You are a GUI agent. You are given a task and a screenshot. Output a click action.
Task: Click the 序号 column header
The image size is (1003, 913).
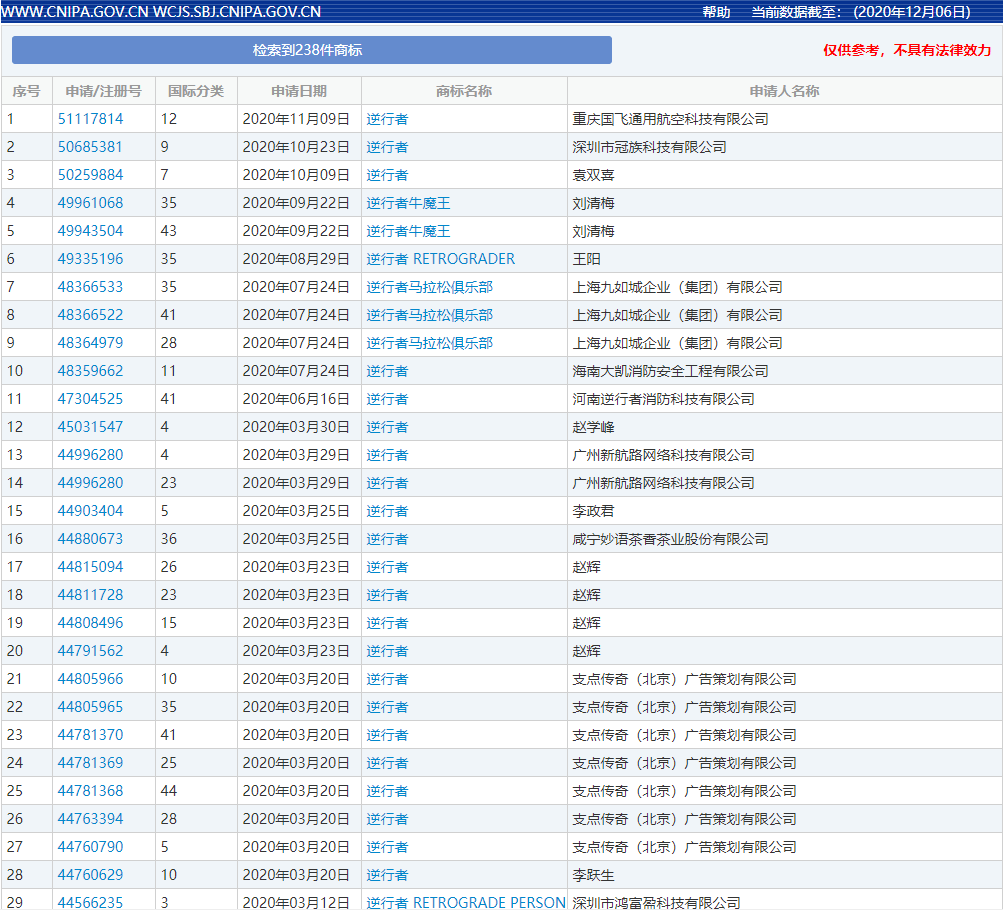coord(25,90)
